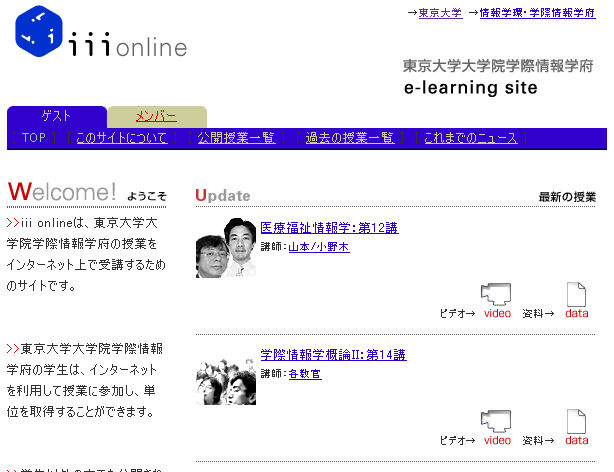This screenshot has height=472, width=614.
Task: Click lecturer link 各教官
Action: pyautogui.click(x=305, y=374)
